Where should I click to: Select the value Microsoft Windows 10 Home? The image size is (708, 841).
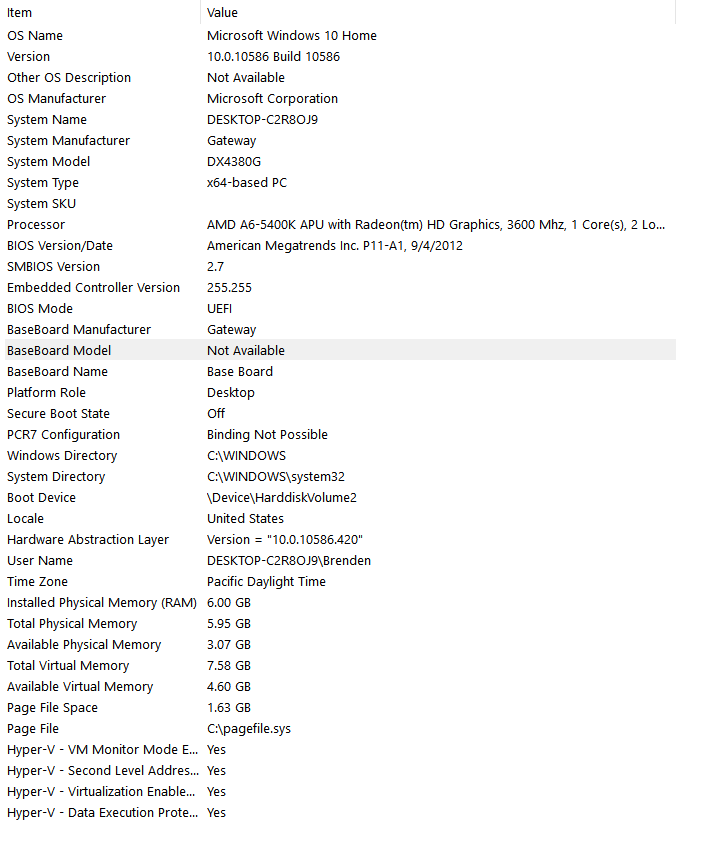pyautogui.click(x=292, y=35)
